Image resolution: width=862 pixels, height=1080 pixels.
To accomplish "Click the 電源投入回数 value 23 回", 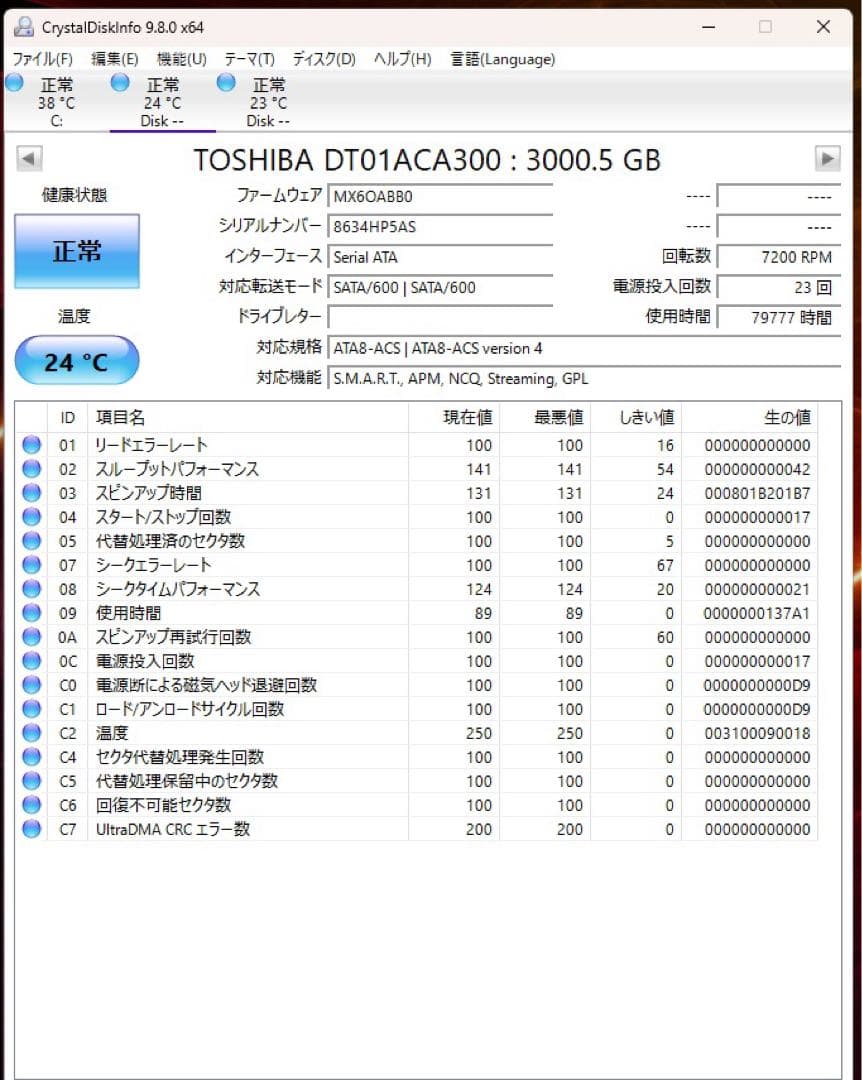I will pos(779,287).
